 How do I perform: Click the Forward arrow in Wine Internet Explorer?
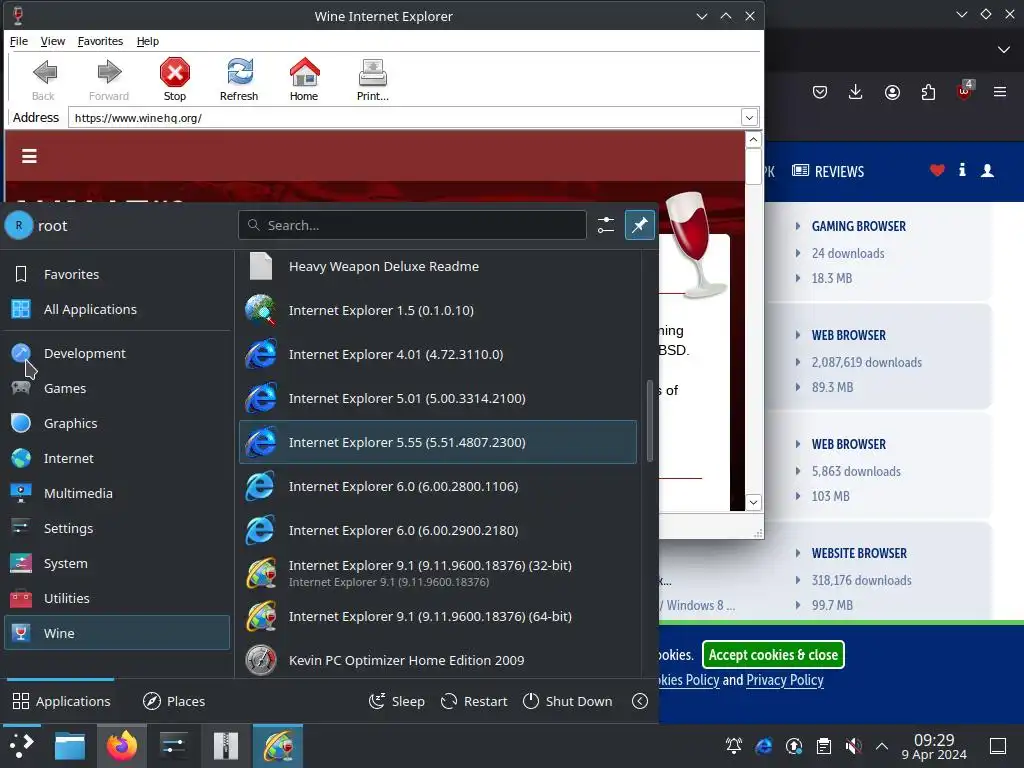tap(109, 72)
